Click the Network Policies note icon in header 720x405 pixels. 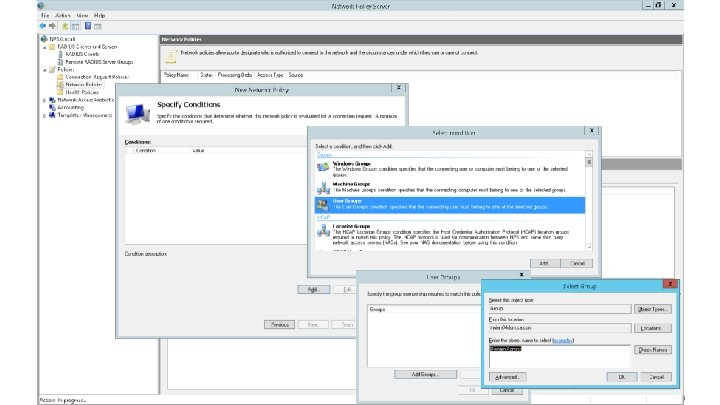pos(171,56)
